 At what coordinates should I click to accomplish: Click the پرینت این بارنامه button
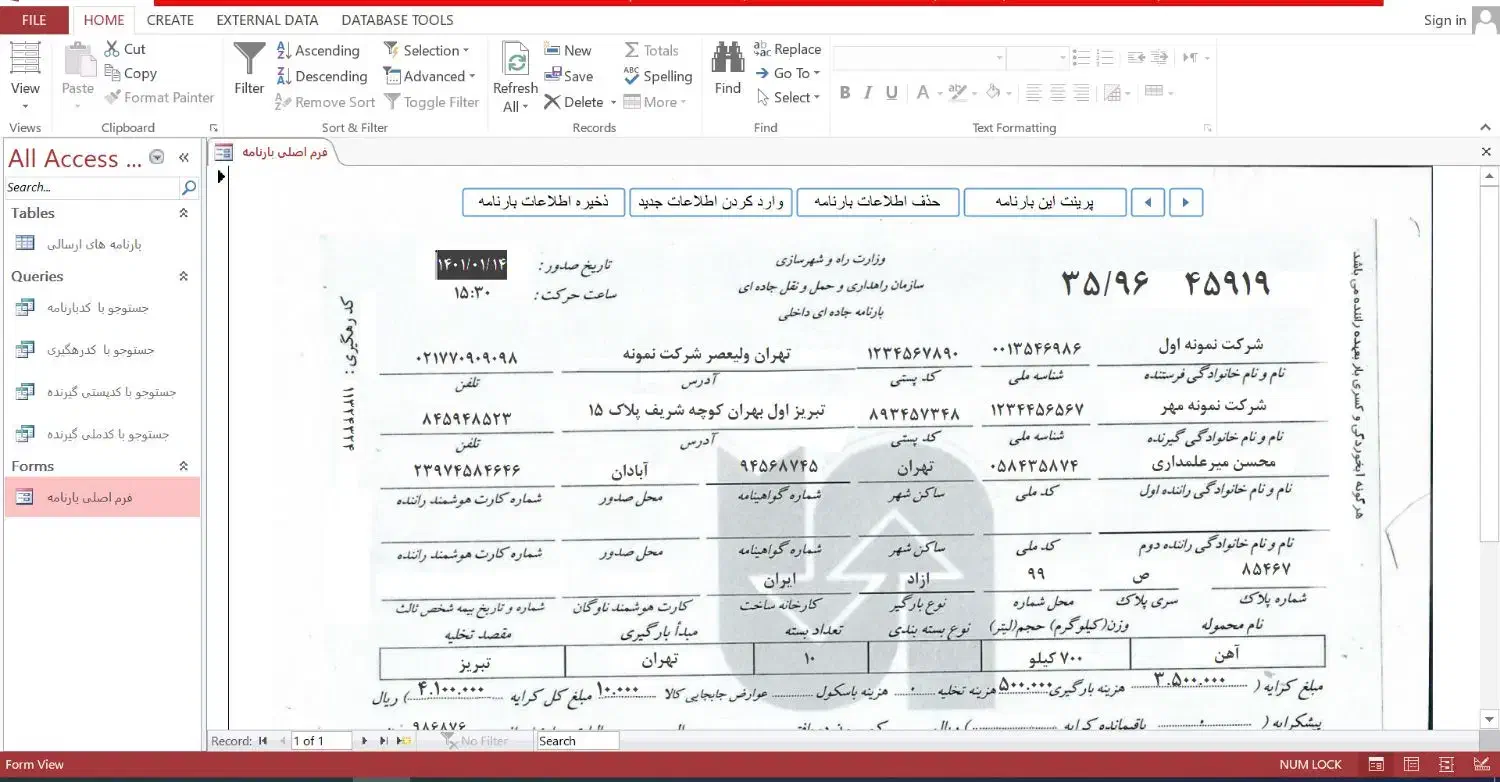pyautogui.click(x=1045, y=202)
